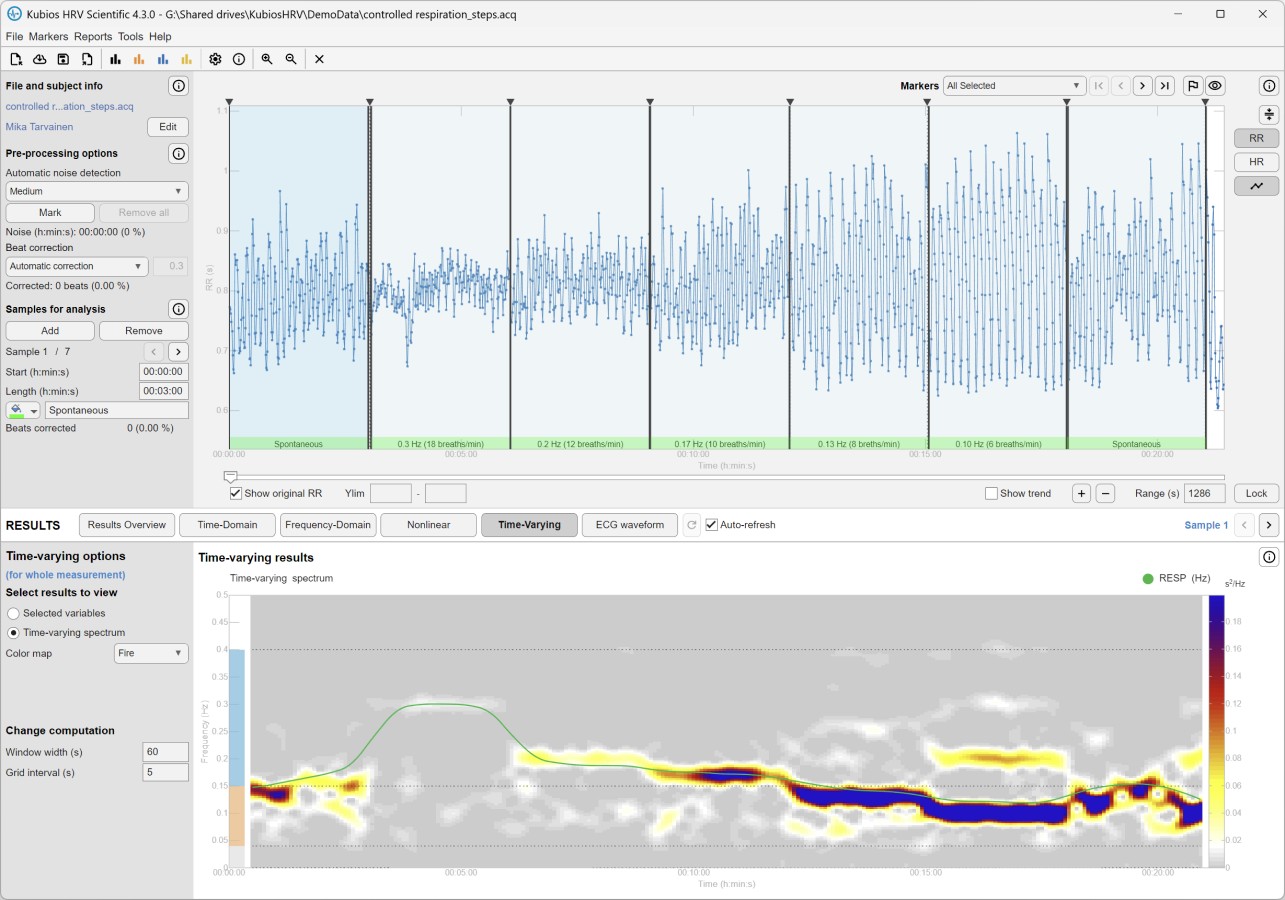Toggle marker visibility eye icon
The width and height of the screenshot is (1285, 900).
click(1215, 86)
